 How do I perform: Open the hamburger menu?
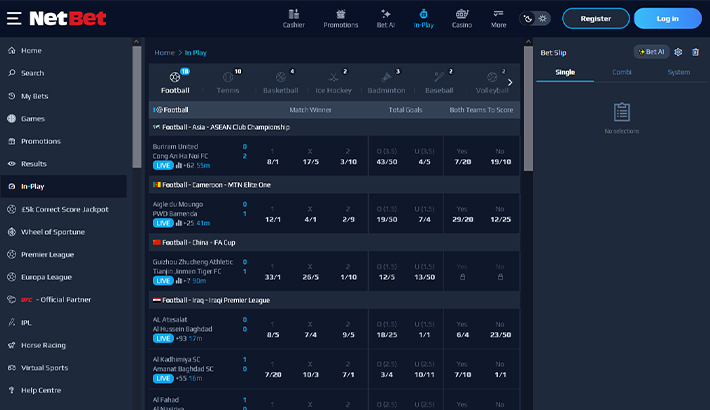coord(14,19)
